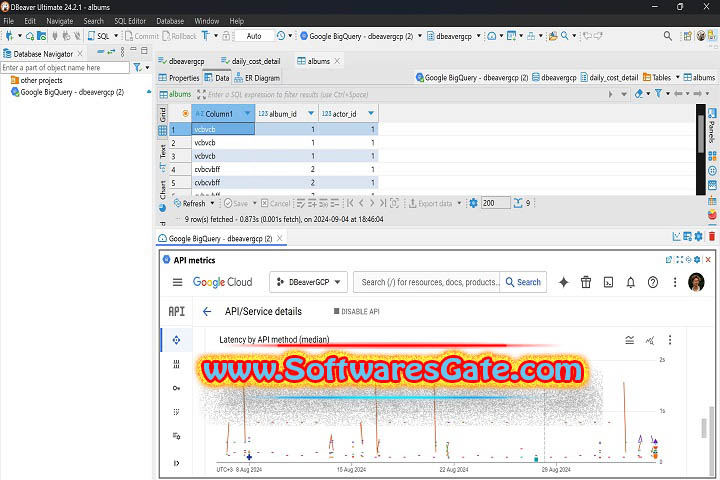Switch to Chart view side tab

163,195
